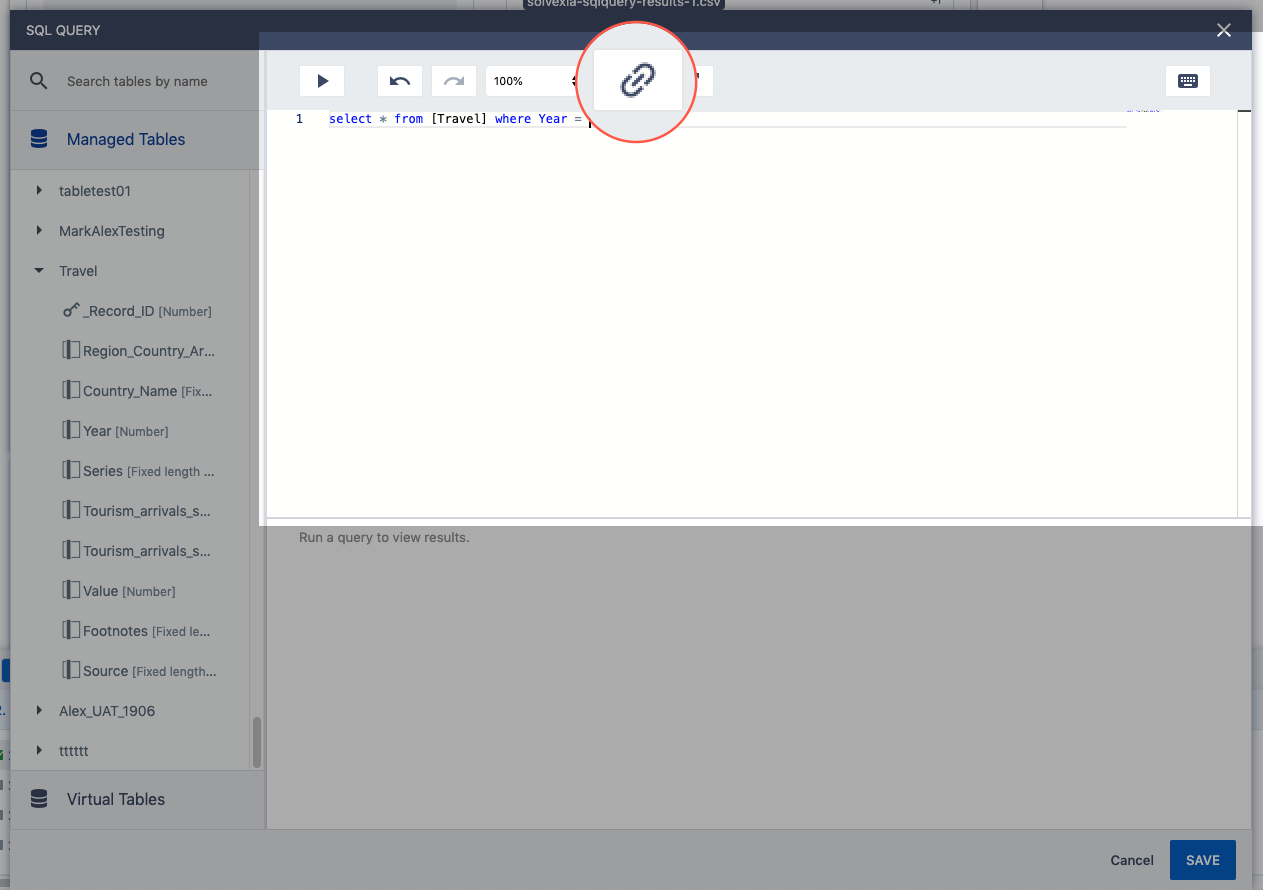Image resolution: width=1263 pixels, height=890 pixels.
Task: Run the SQL query with play button
Action: click(322, 81)
